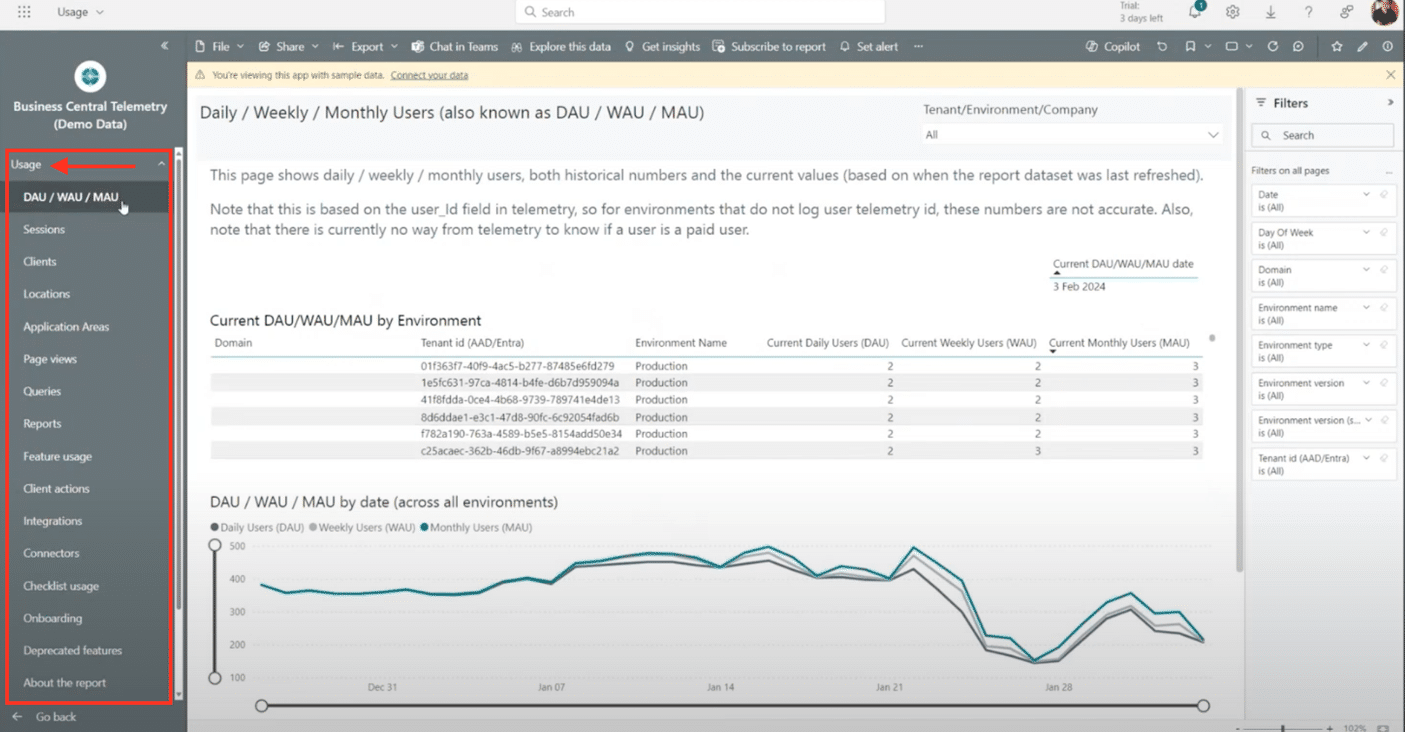This screenshot has width=1405, height=732.
Task: Reset report to default view
Action: tap(1161, 46)
